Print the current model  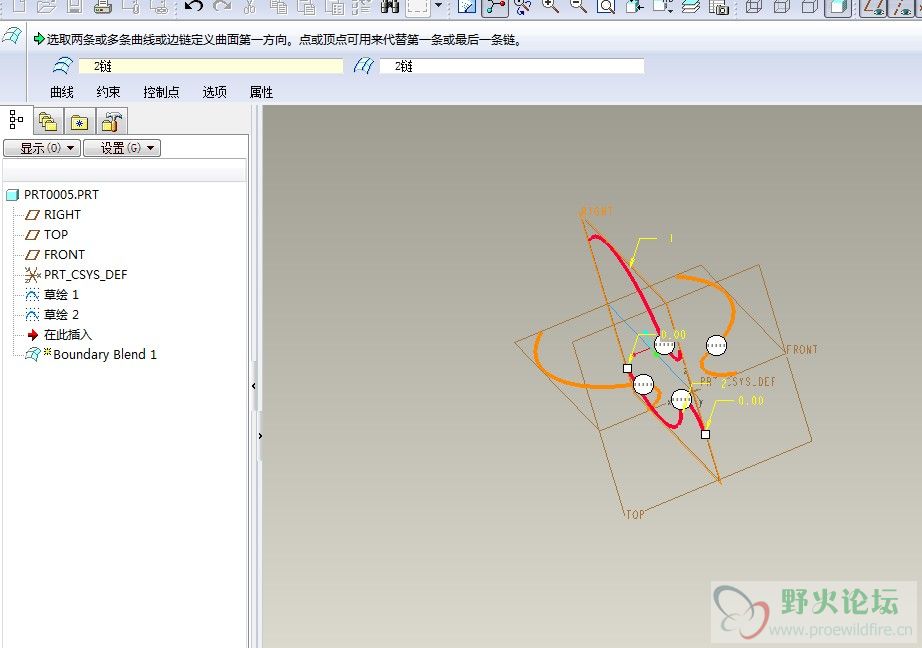(103, 6)
